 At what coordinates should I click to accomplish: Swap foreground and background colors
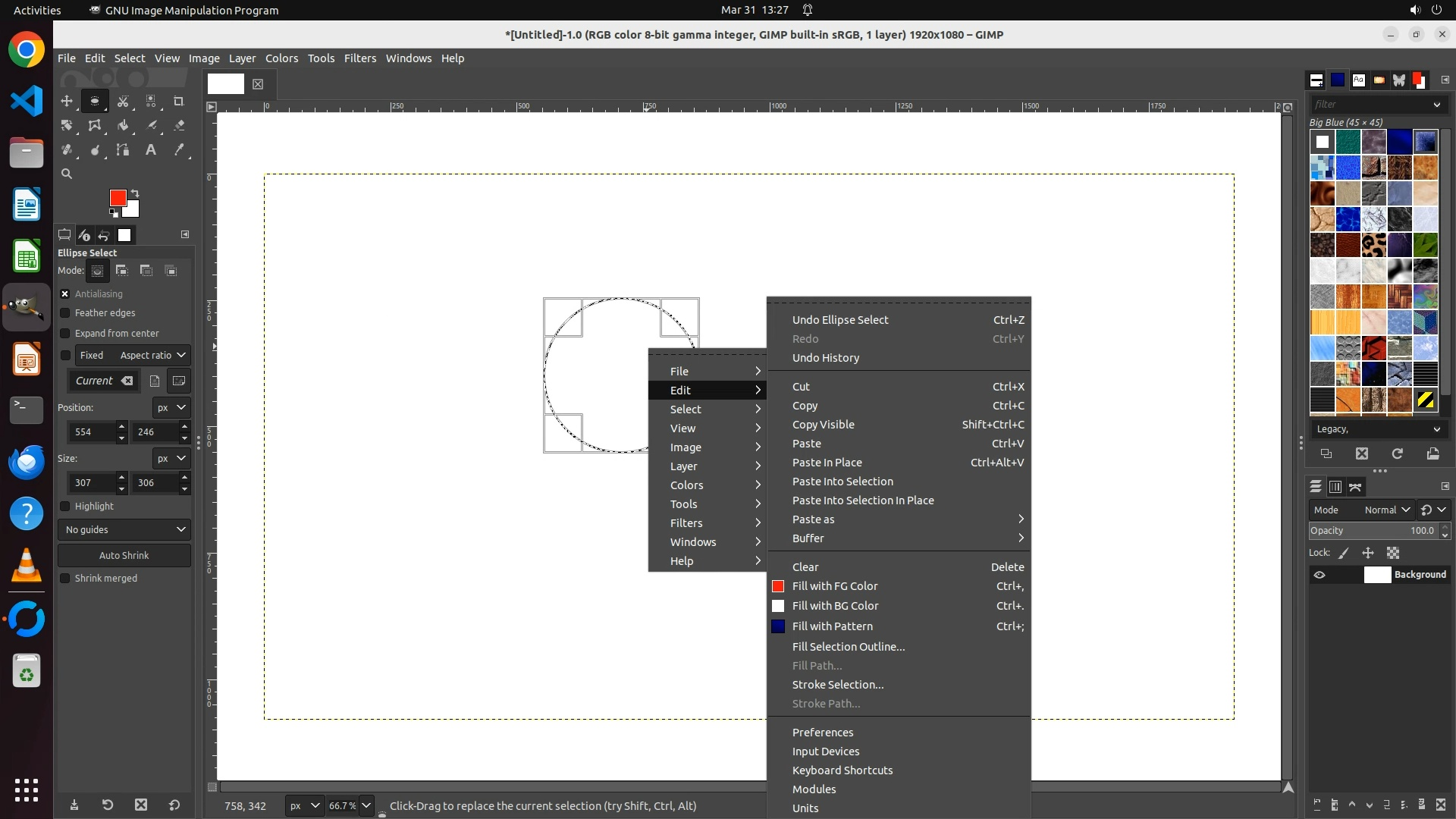[x=135, y=193]
